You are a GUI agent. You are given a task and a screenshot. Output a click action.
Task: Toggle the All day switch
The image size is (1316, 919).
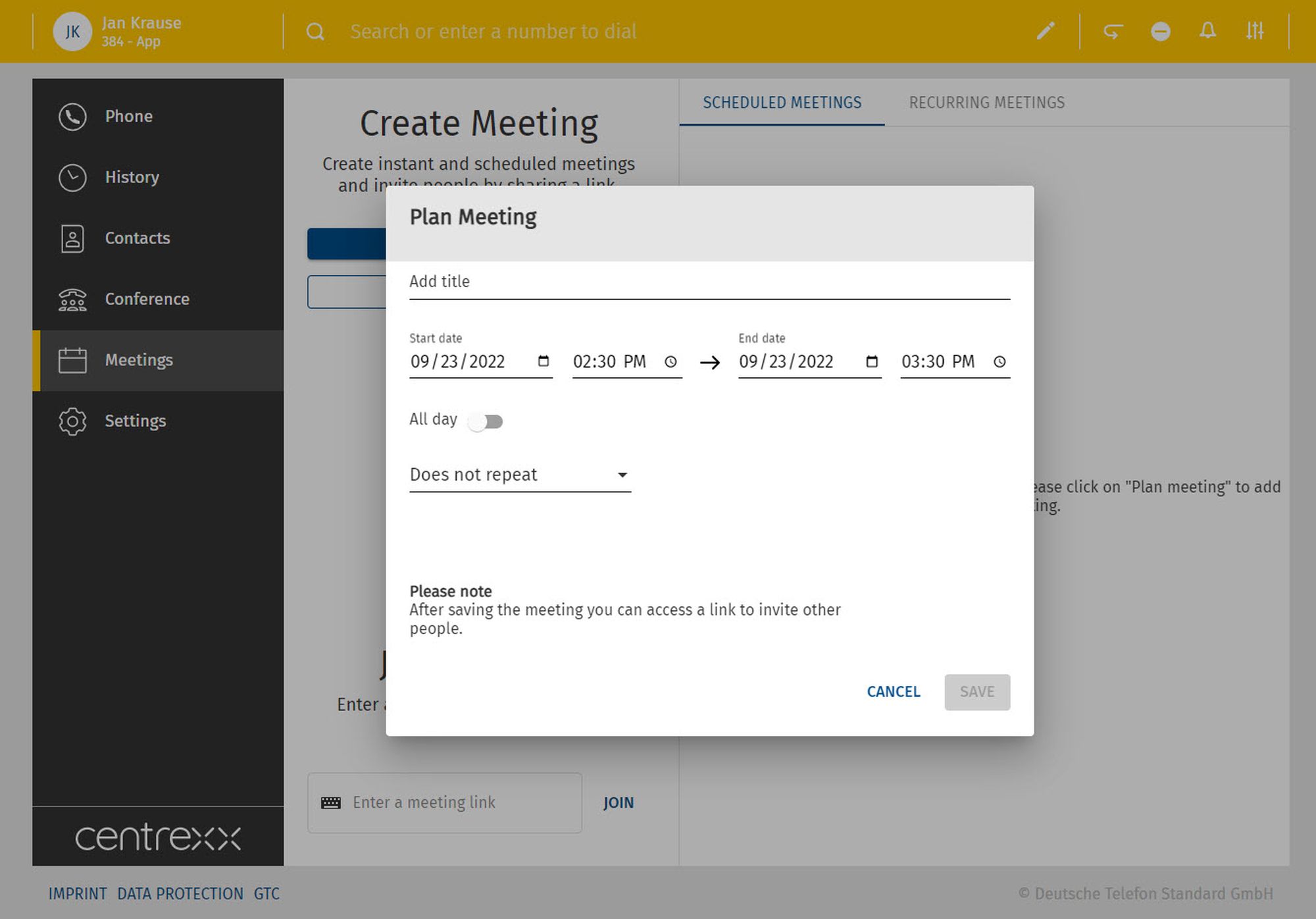[x=486, y=421]
